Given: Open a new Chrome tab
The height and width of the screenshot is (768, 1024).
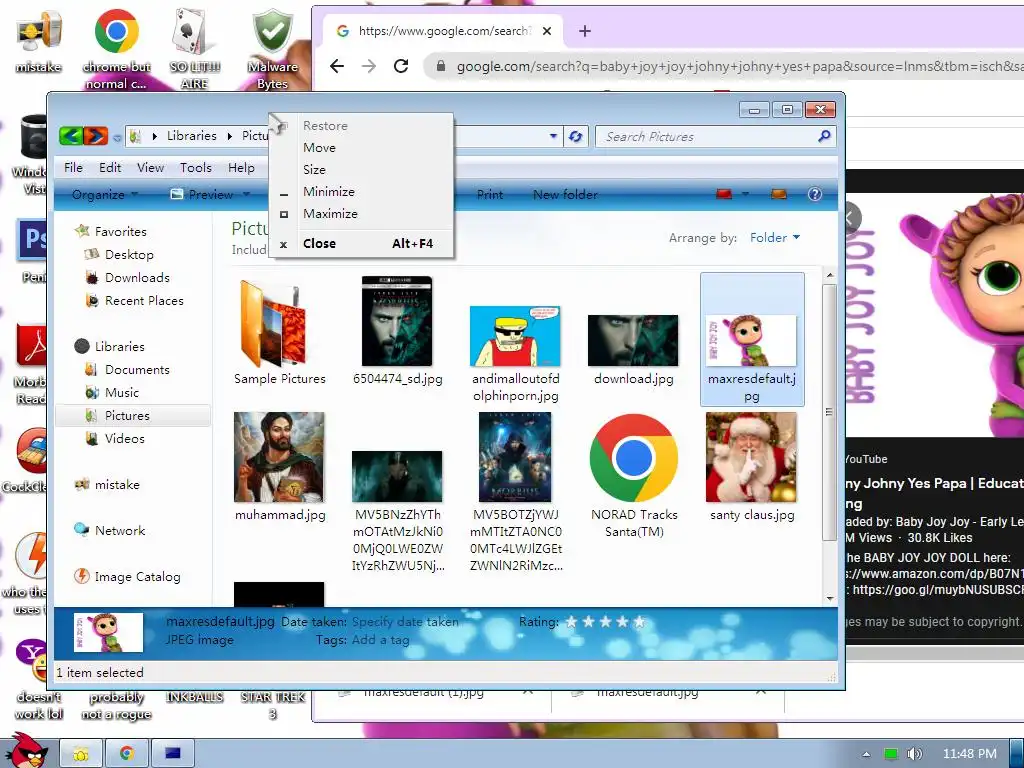Looking at the screenshot, I should click(x=584, y=31).
